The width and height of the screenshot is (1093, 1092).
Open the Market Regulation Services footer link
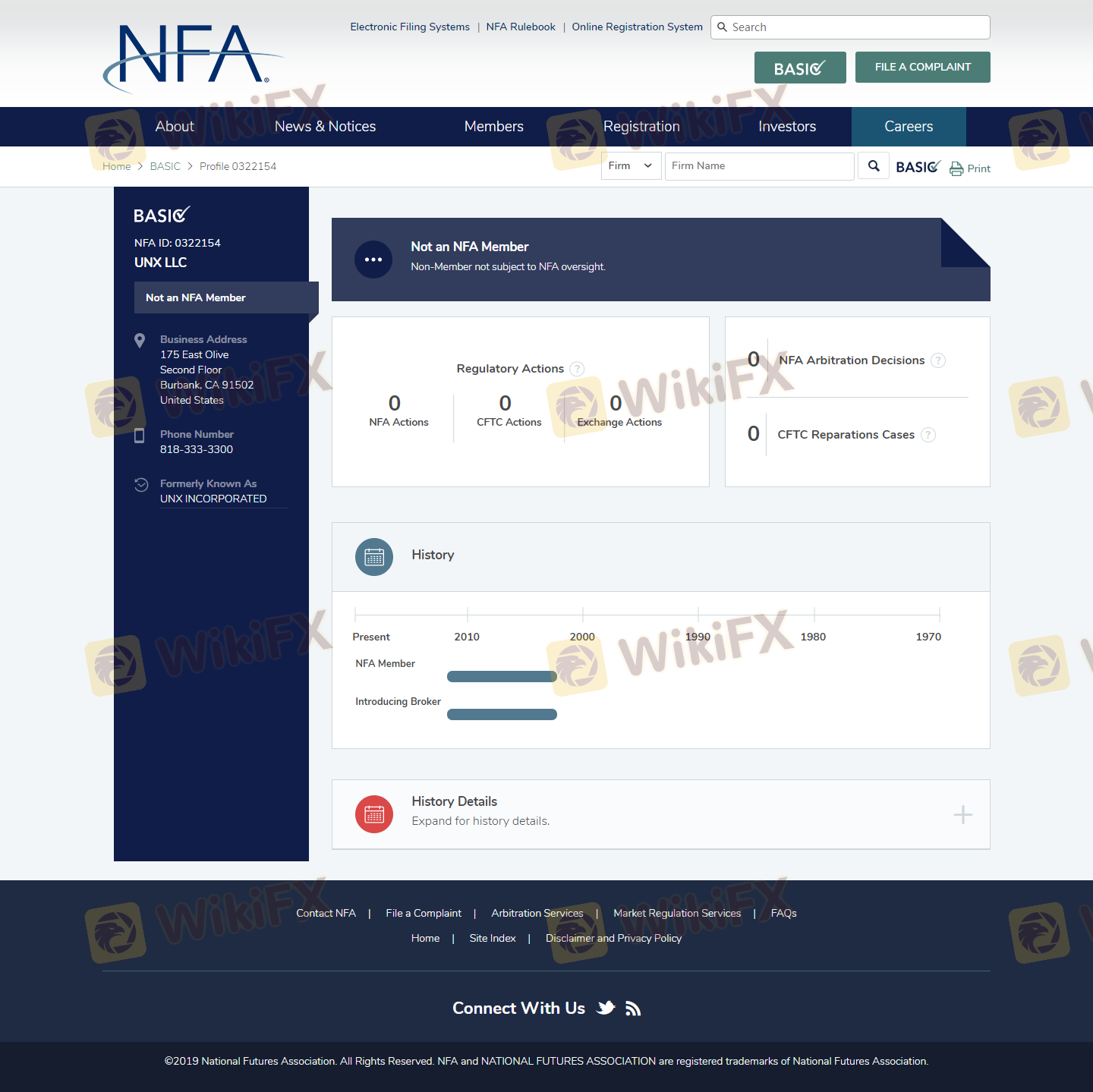(677, 913)
